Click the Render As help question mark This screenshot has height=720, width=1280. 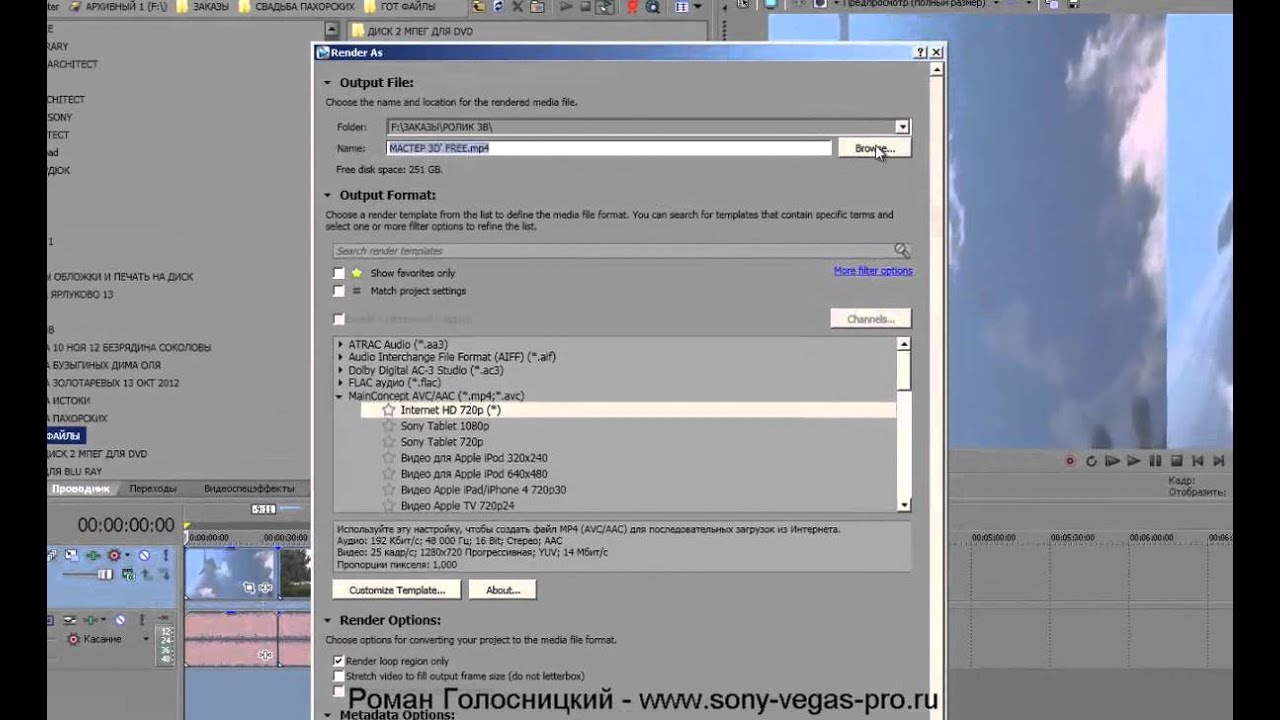[x=921, y=52]
